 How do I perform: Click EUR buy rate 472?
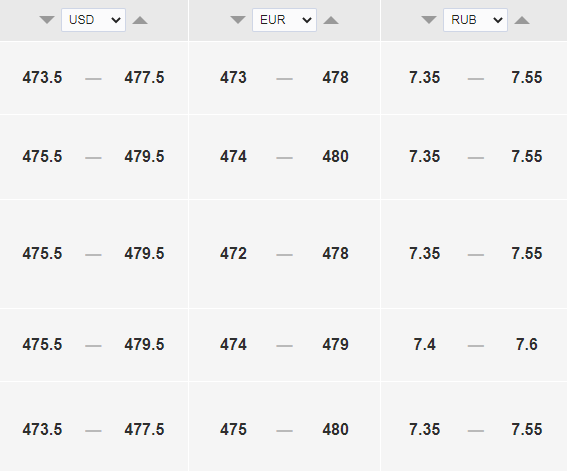point(233,253)
